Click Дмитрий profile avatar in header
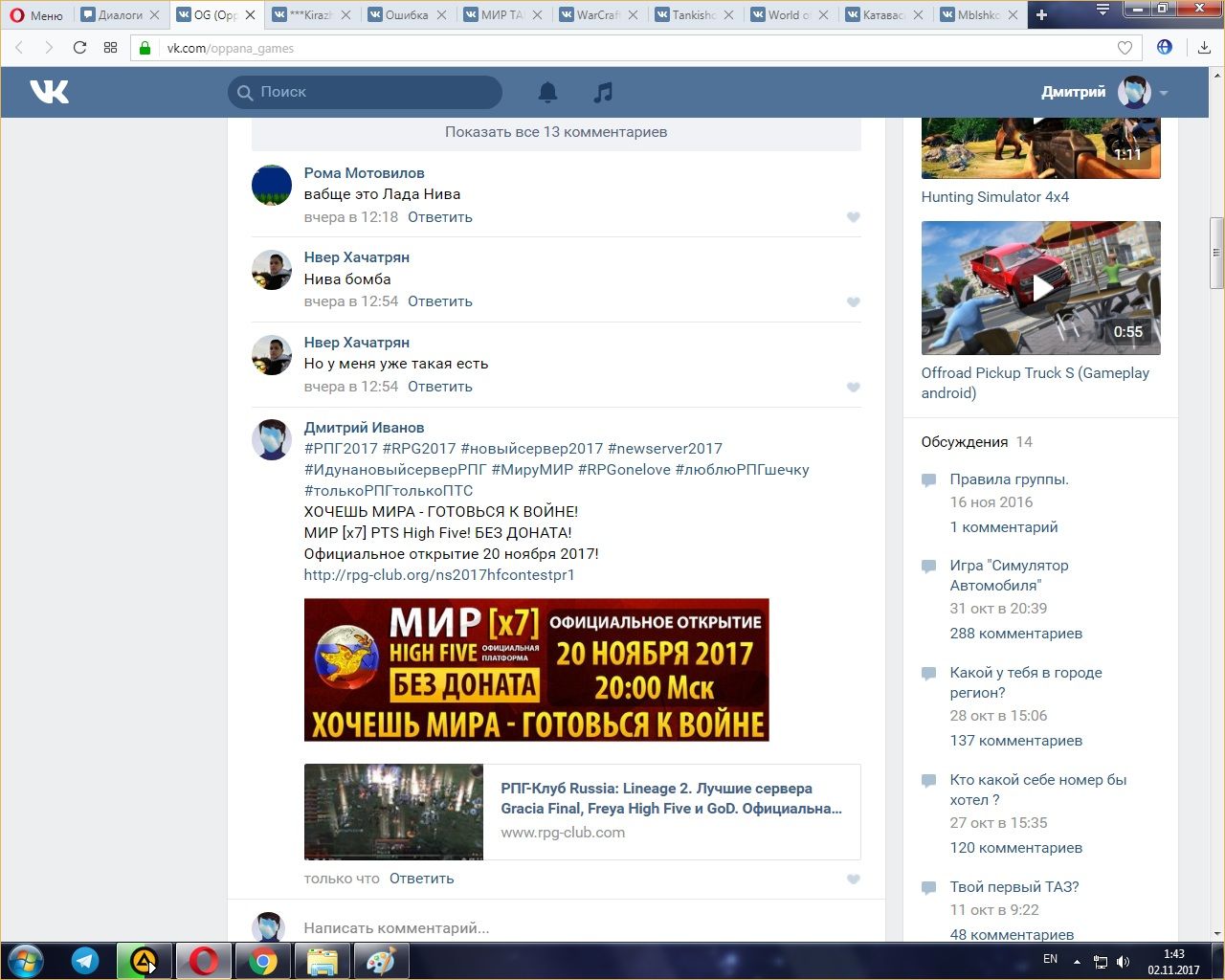 (x=1135, y=92)
